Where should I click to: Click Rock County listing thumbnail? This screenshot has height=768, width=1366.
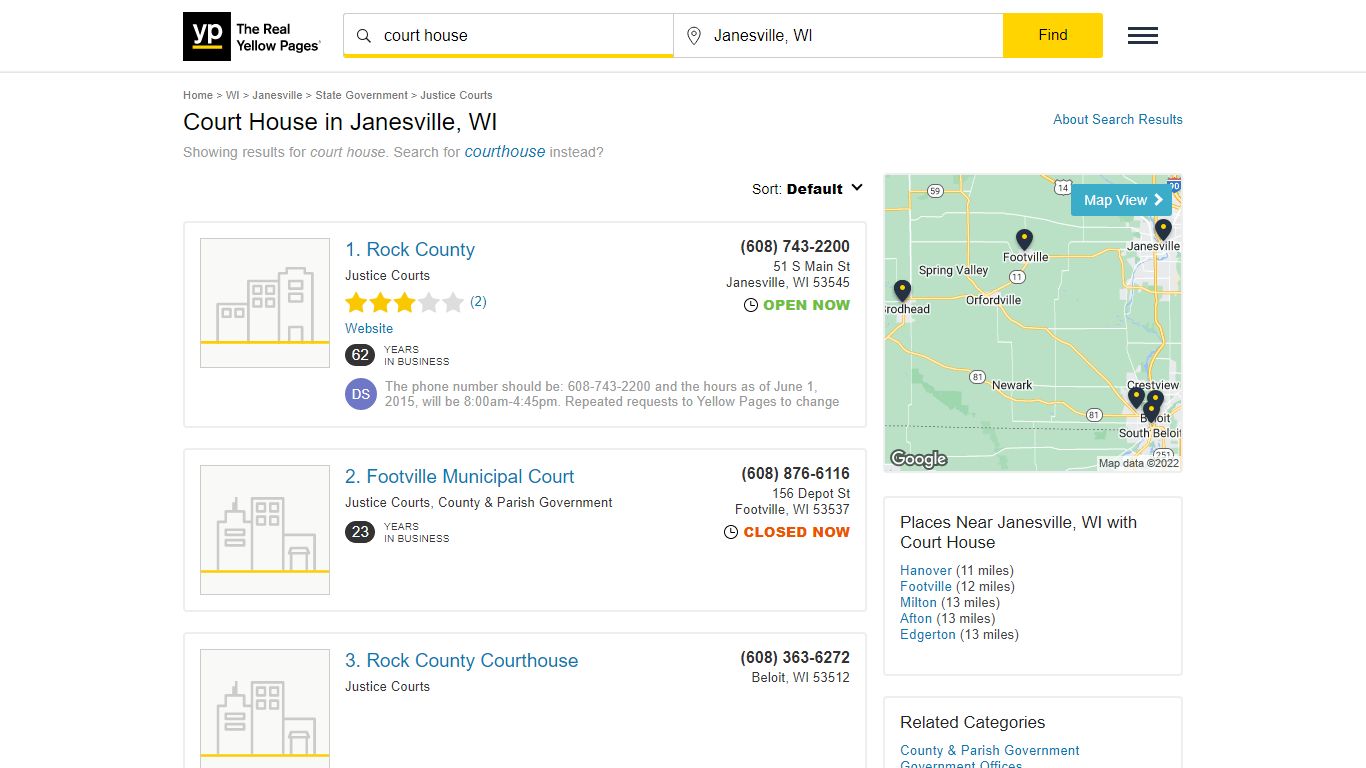pyautogui.click(x=265, y=303)
